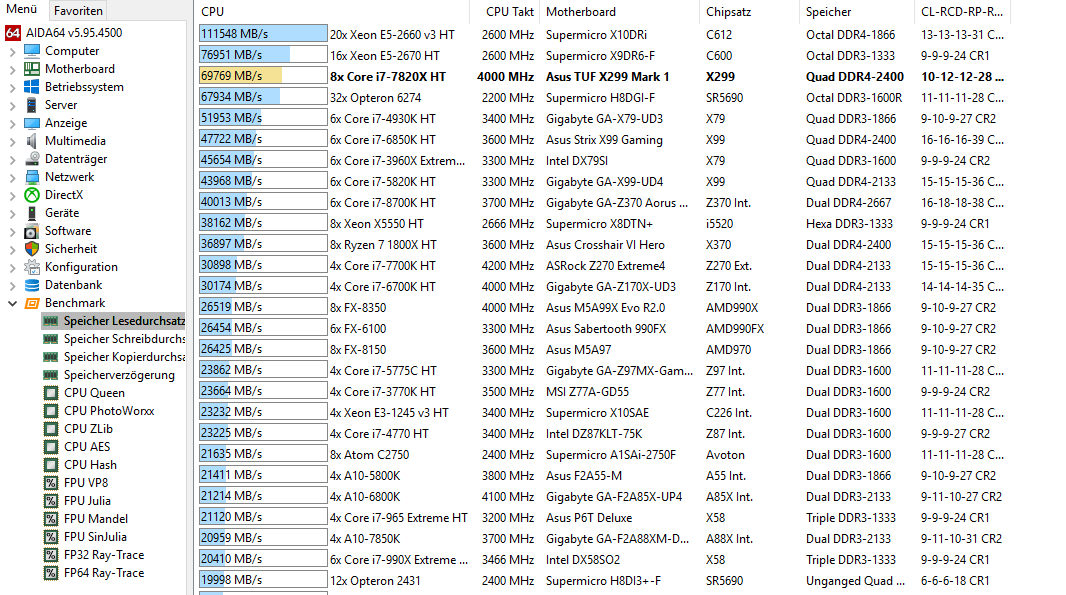Click the Sicherheit shield icon

[32, 249]
